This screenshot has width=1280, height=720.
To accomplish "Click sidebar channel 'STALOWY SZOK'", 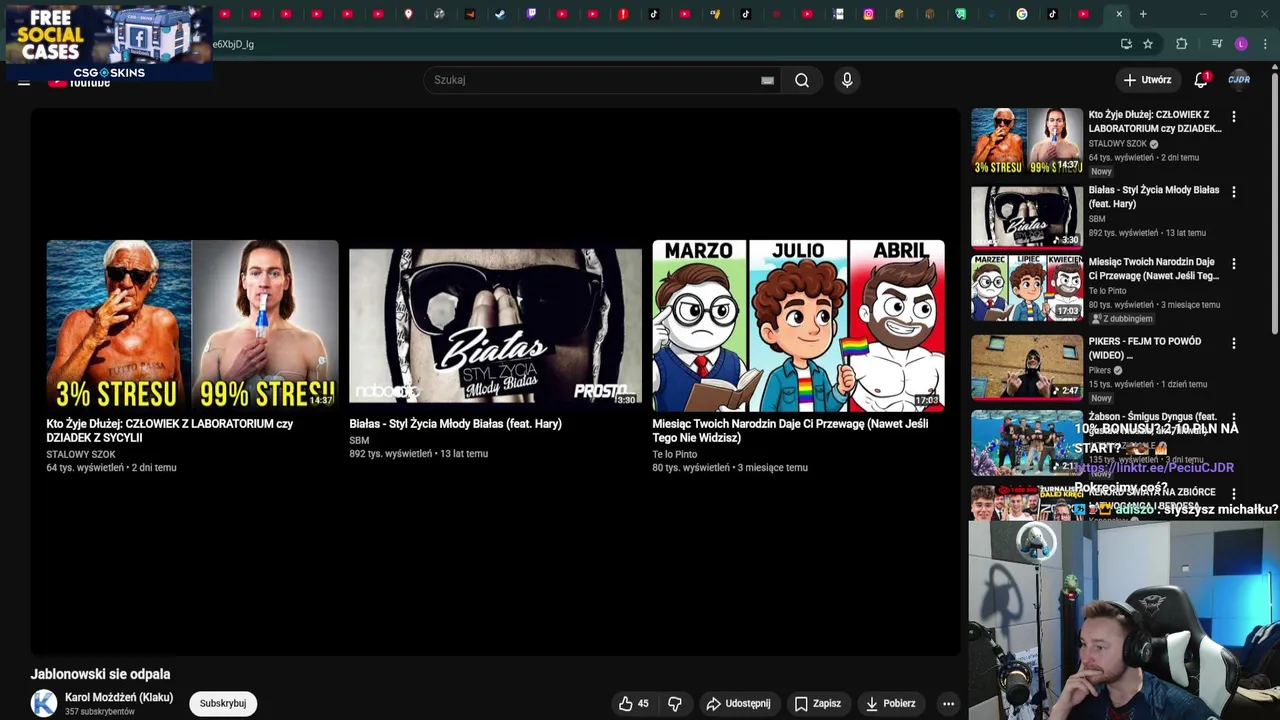I will pos(1118,143).
